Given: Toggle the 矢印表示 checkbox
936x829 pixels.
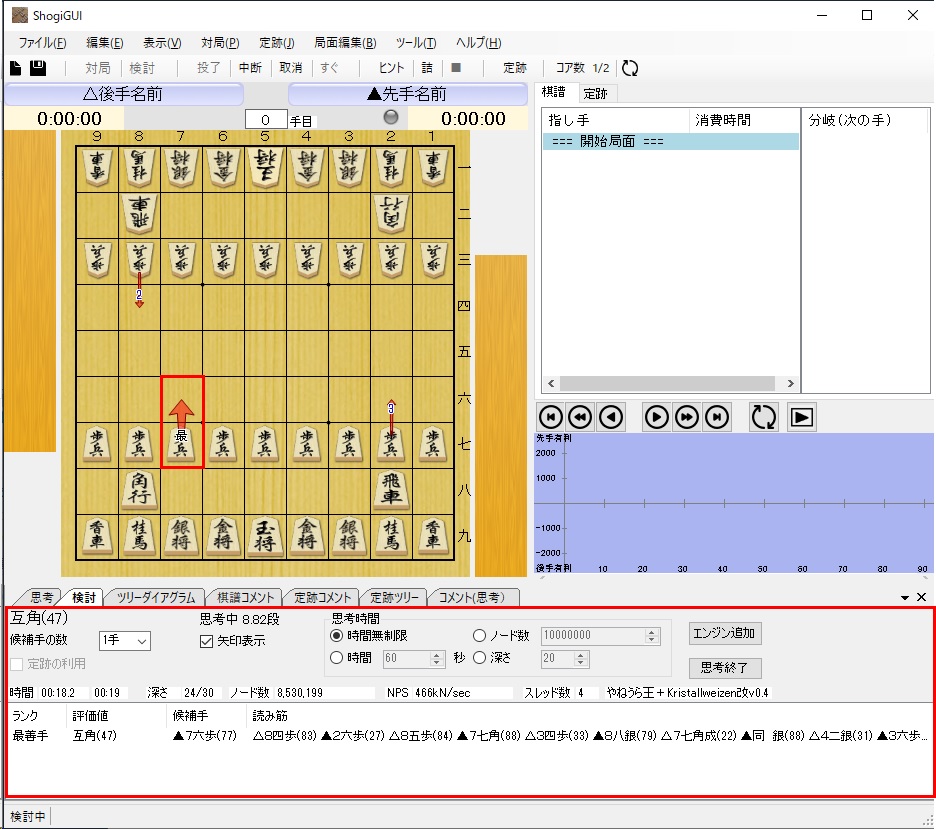Looking at the screenshot, I should point(207,641).
